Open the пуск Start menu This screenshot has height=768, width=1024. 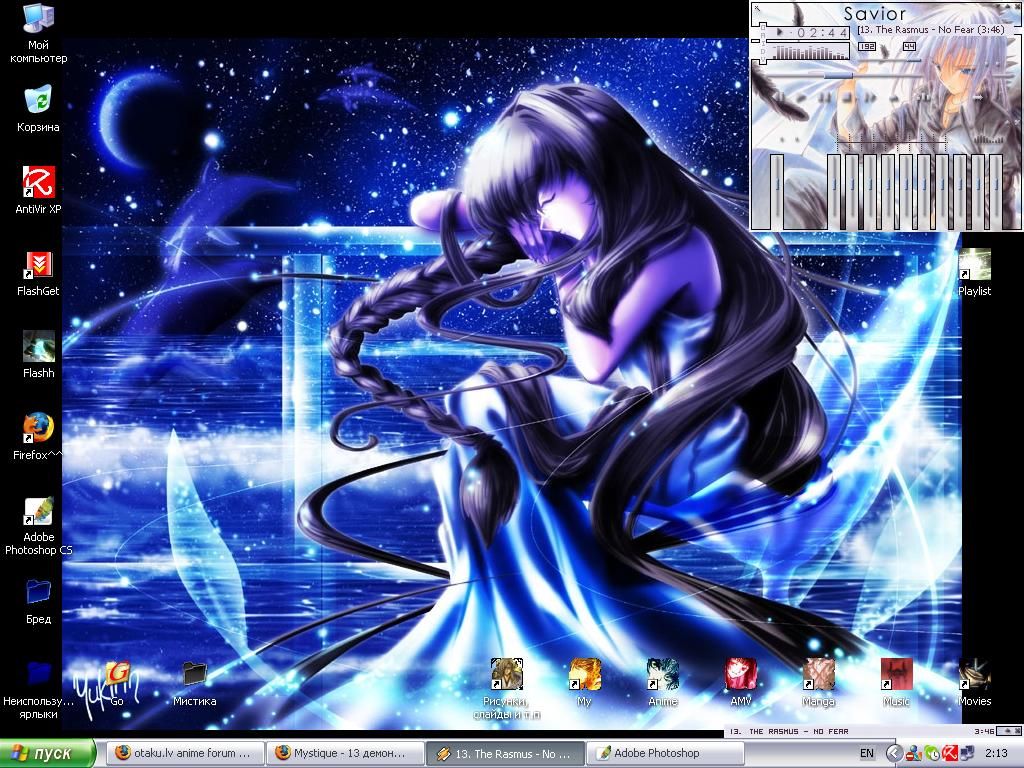(48, 753)
